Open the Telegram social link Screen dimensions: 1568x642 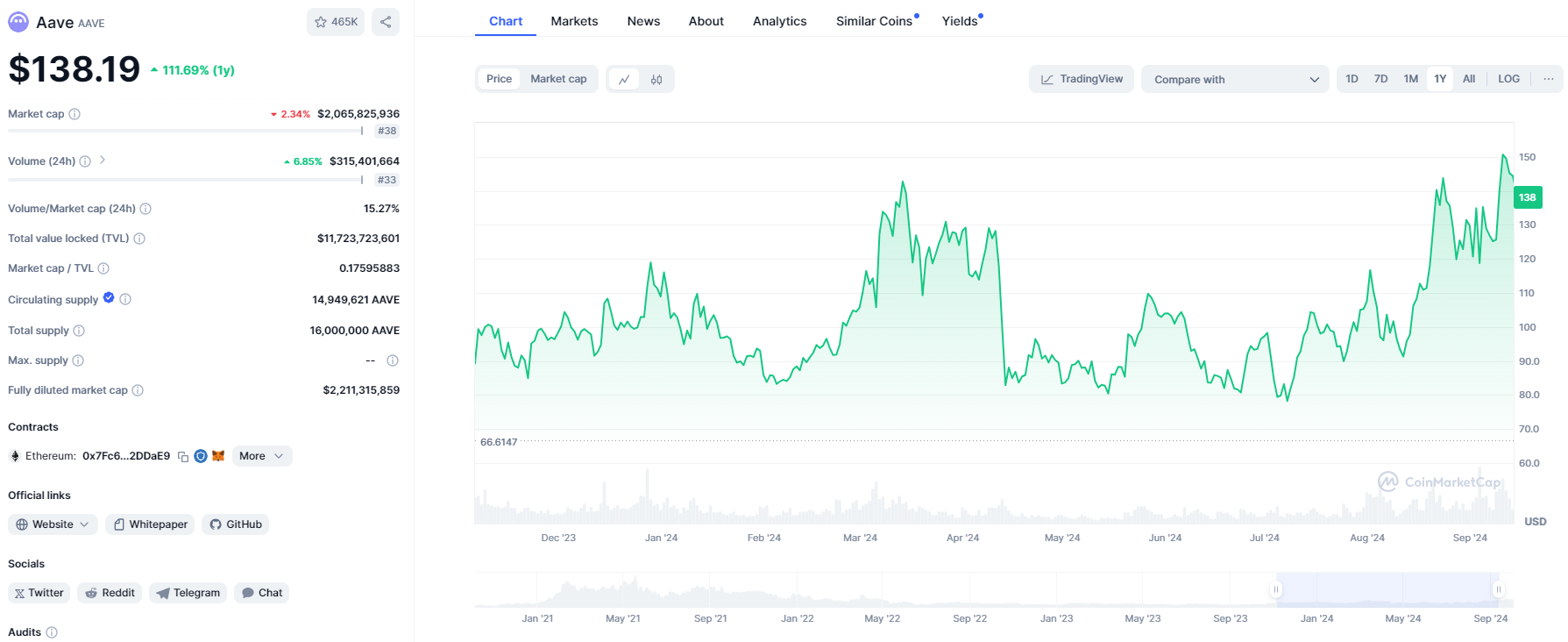[188, 593]
